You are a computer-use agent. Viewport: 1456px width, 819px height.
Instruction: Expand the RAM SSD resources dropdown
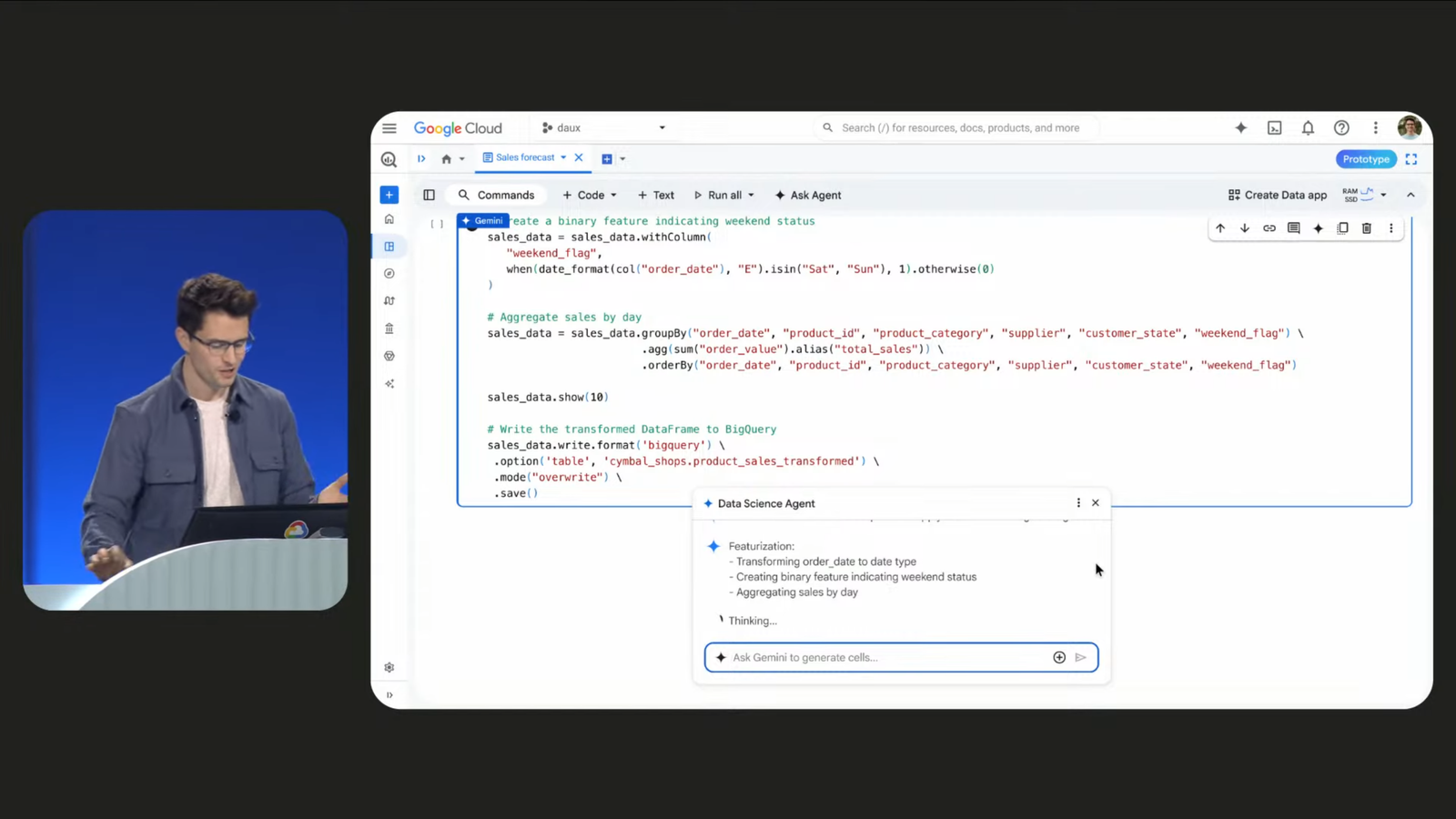coord(1383,195)
